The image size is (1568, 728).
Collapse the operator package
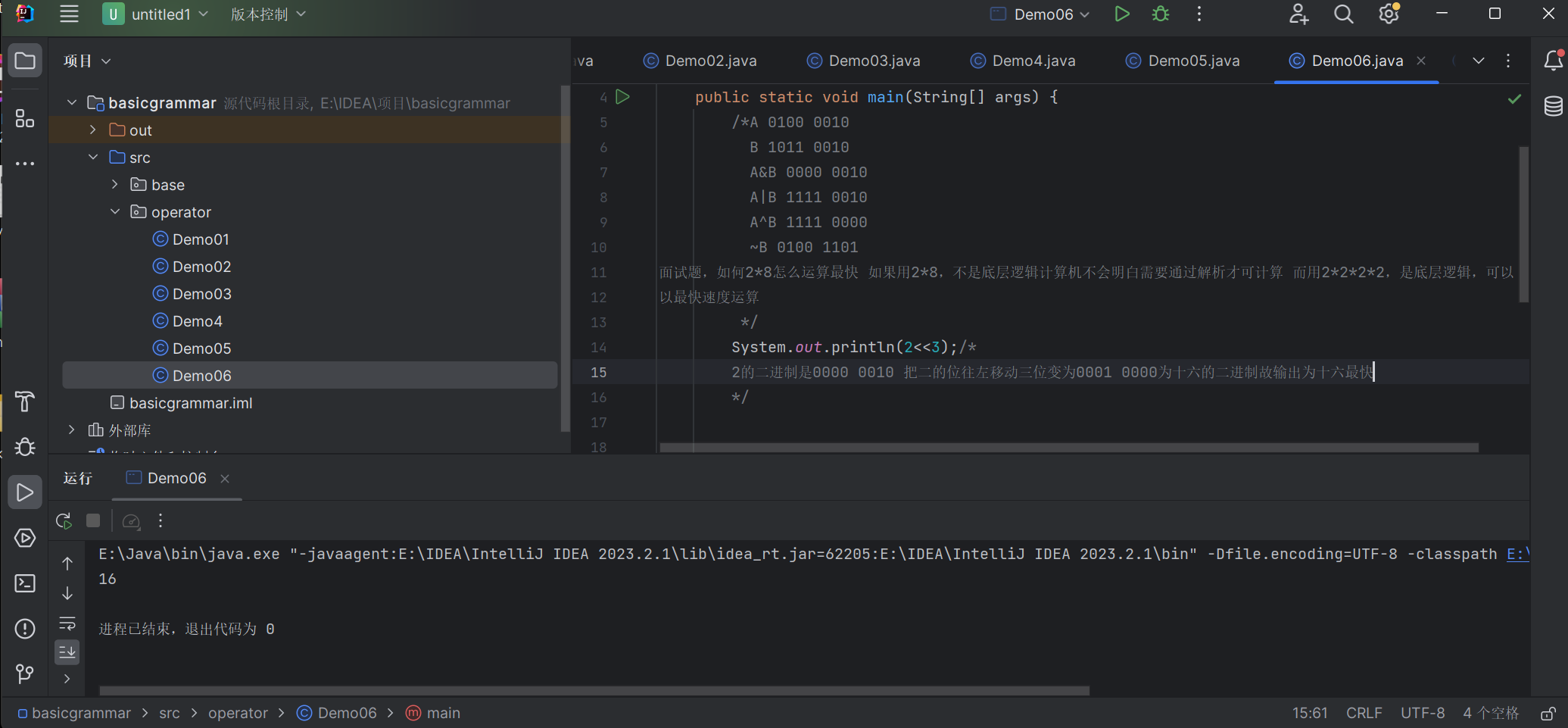click(115, 212)
